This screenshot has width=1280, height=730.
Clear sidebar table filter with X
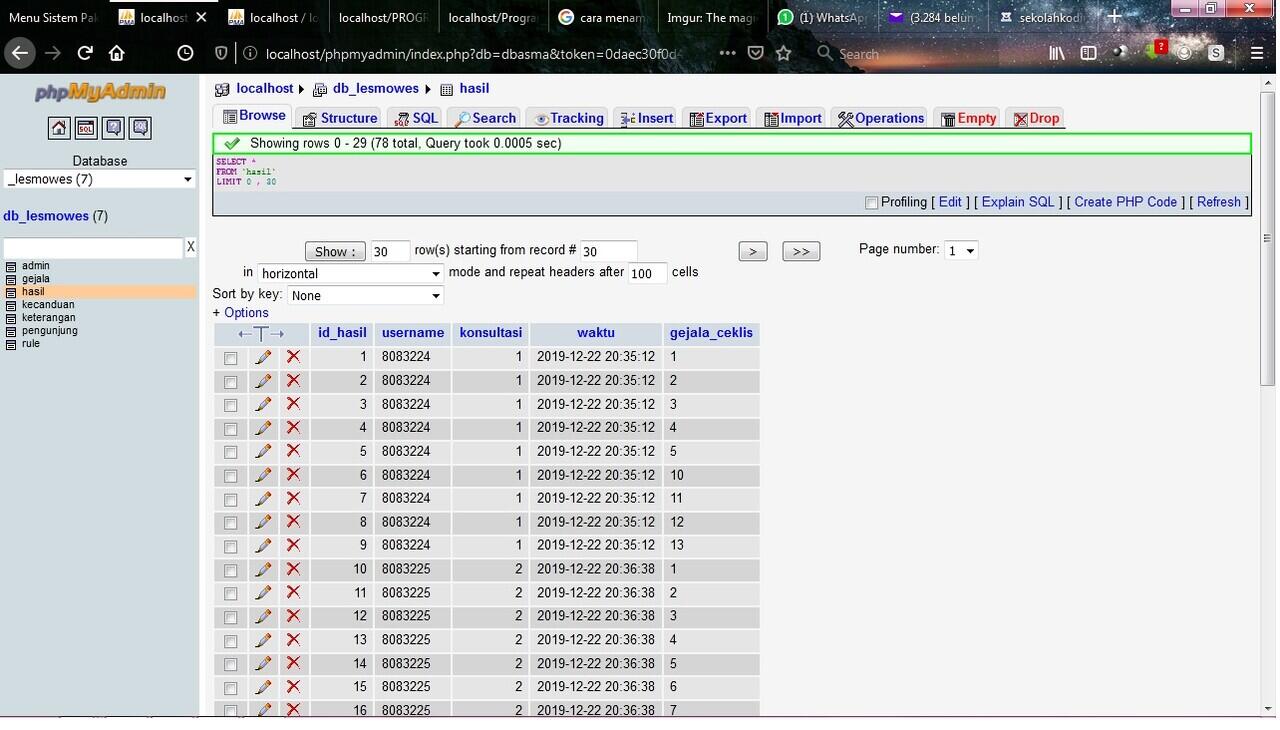point(191,247)
